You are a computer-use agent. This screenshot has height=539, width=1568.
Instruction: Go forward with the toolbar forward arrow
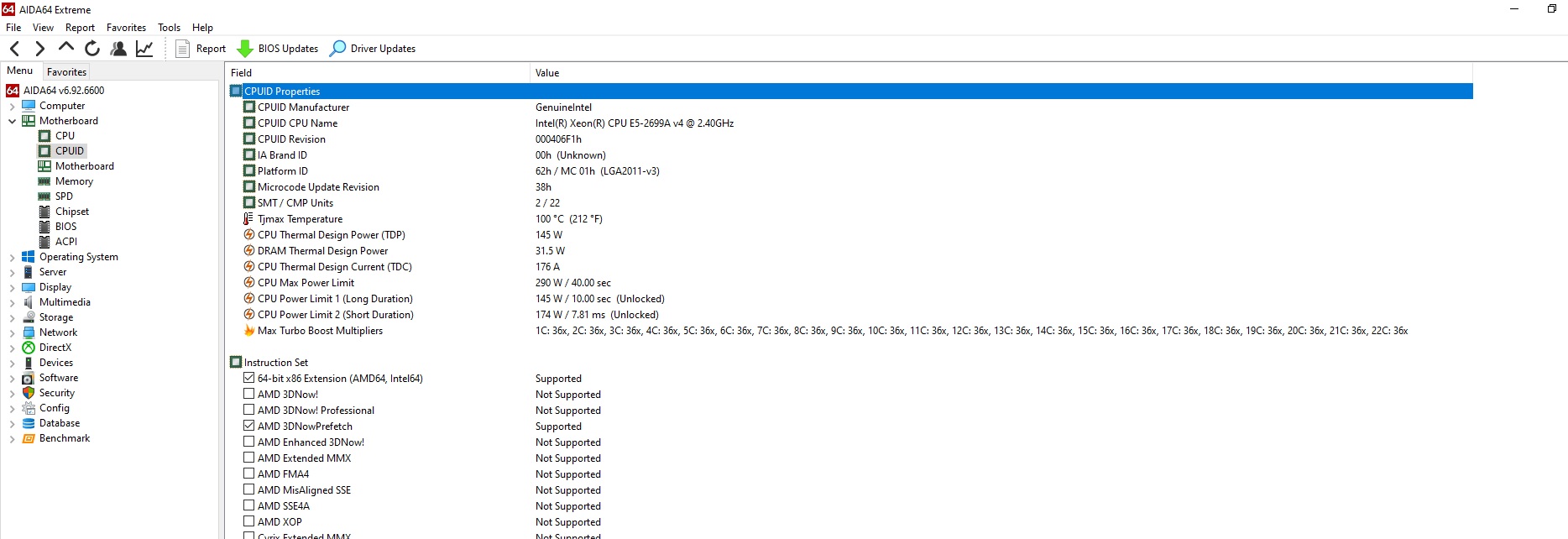point(39,49)
